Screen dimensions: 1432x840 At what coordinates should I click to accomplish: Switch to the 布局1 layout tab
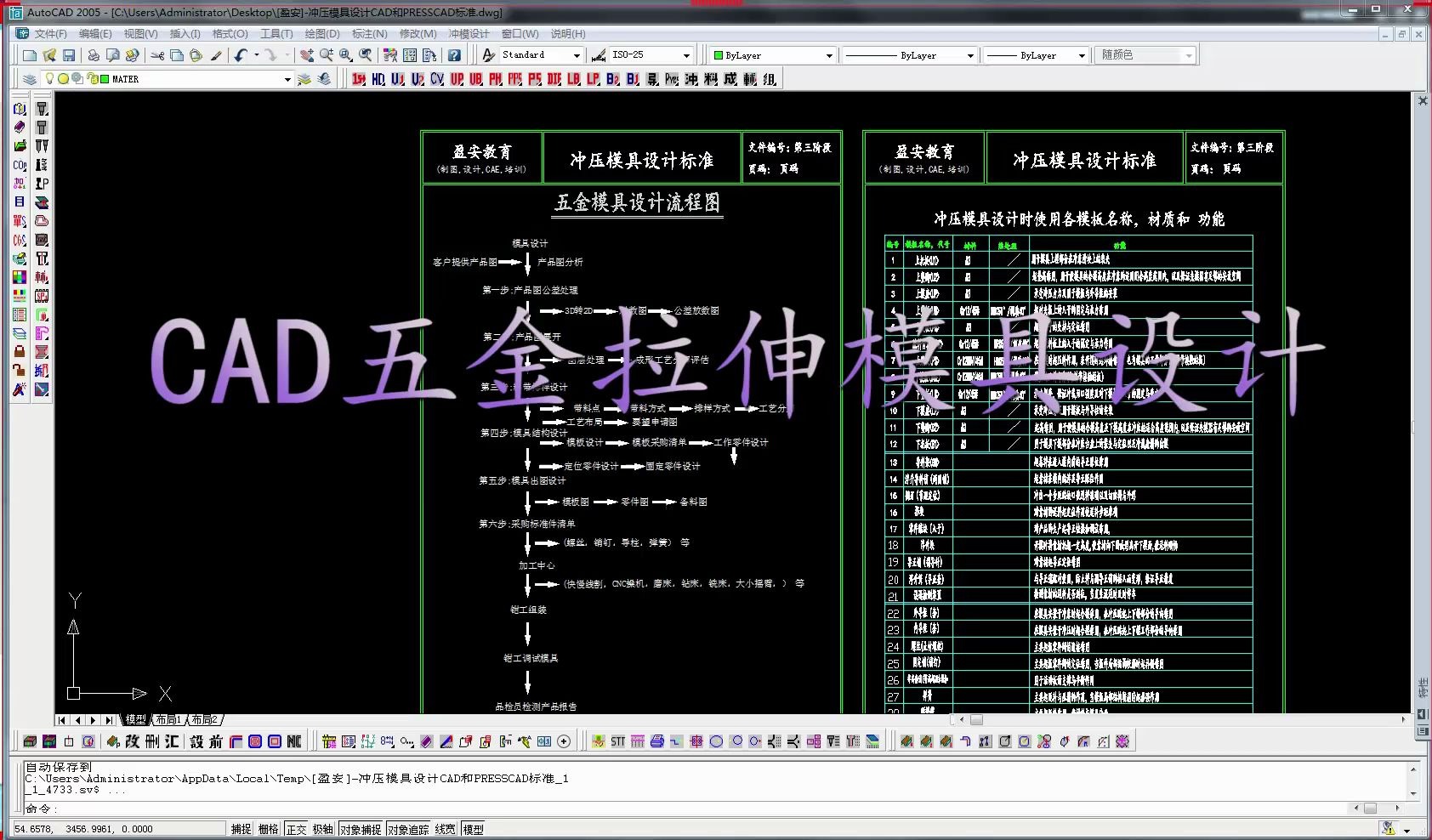(168, 718)
